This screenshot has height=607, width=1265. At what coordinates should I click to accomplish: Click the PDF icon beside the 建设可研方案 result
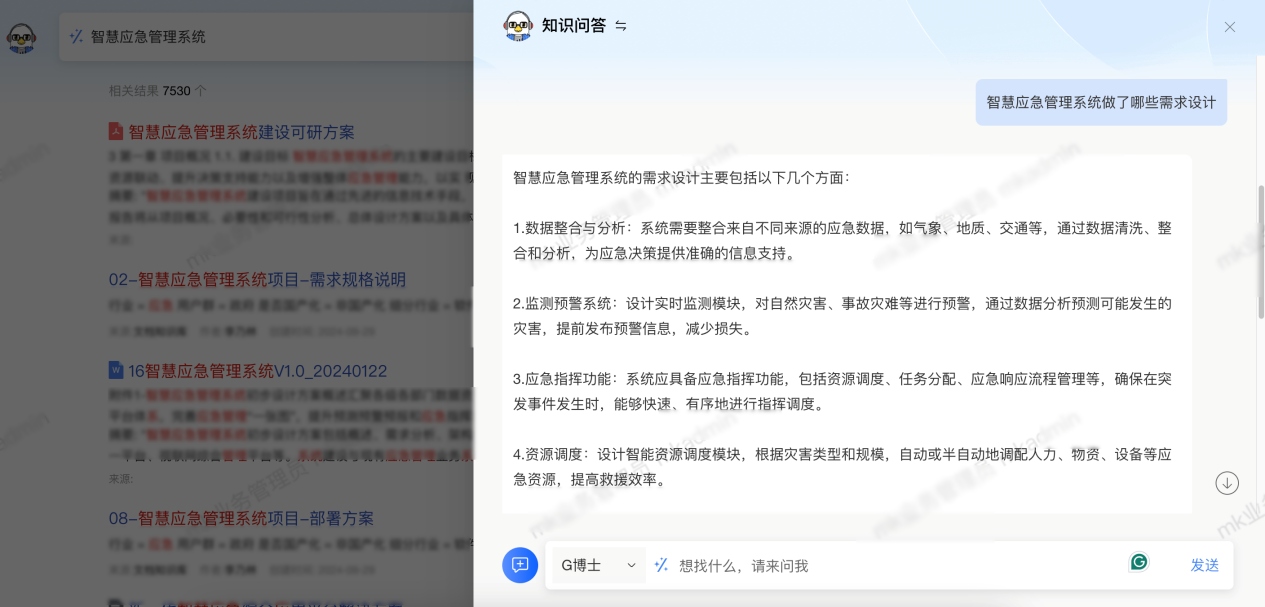point(116,132)
